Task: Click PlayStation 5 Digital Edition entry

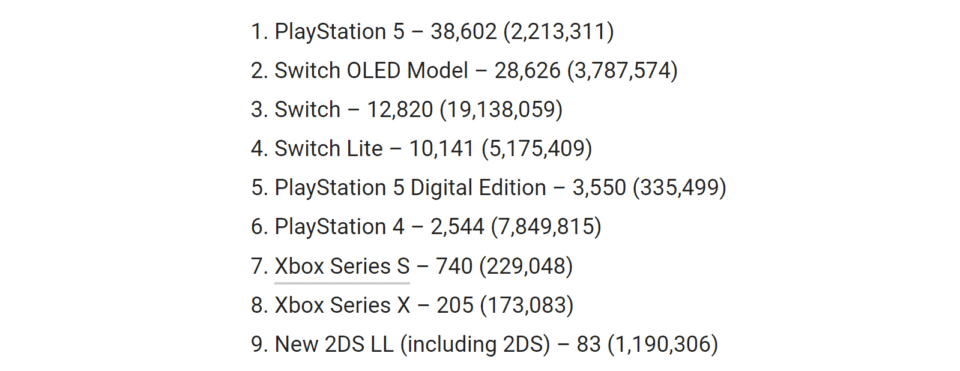Action: (489, 188)
